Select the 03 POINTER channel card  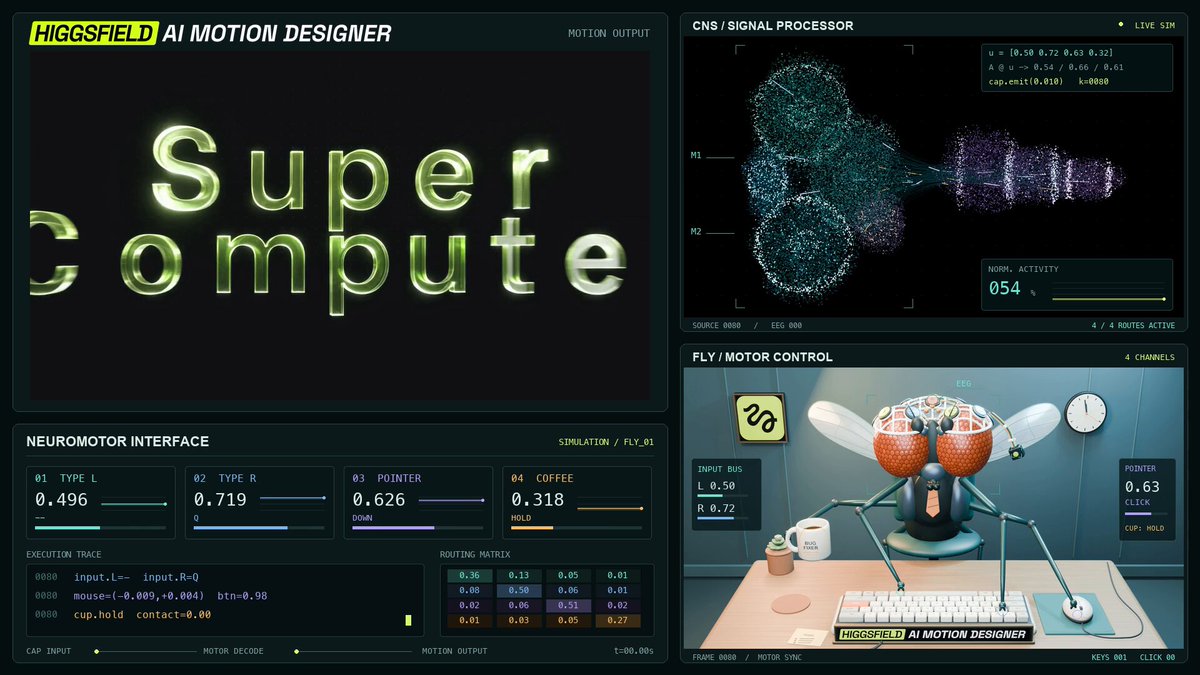point(418,504)
